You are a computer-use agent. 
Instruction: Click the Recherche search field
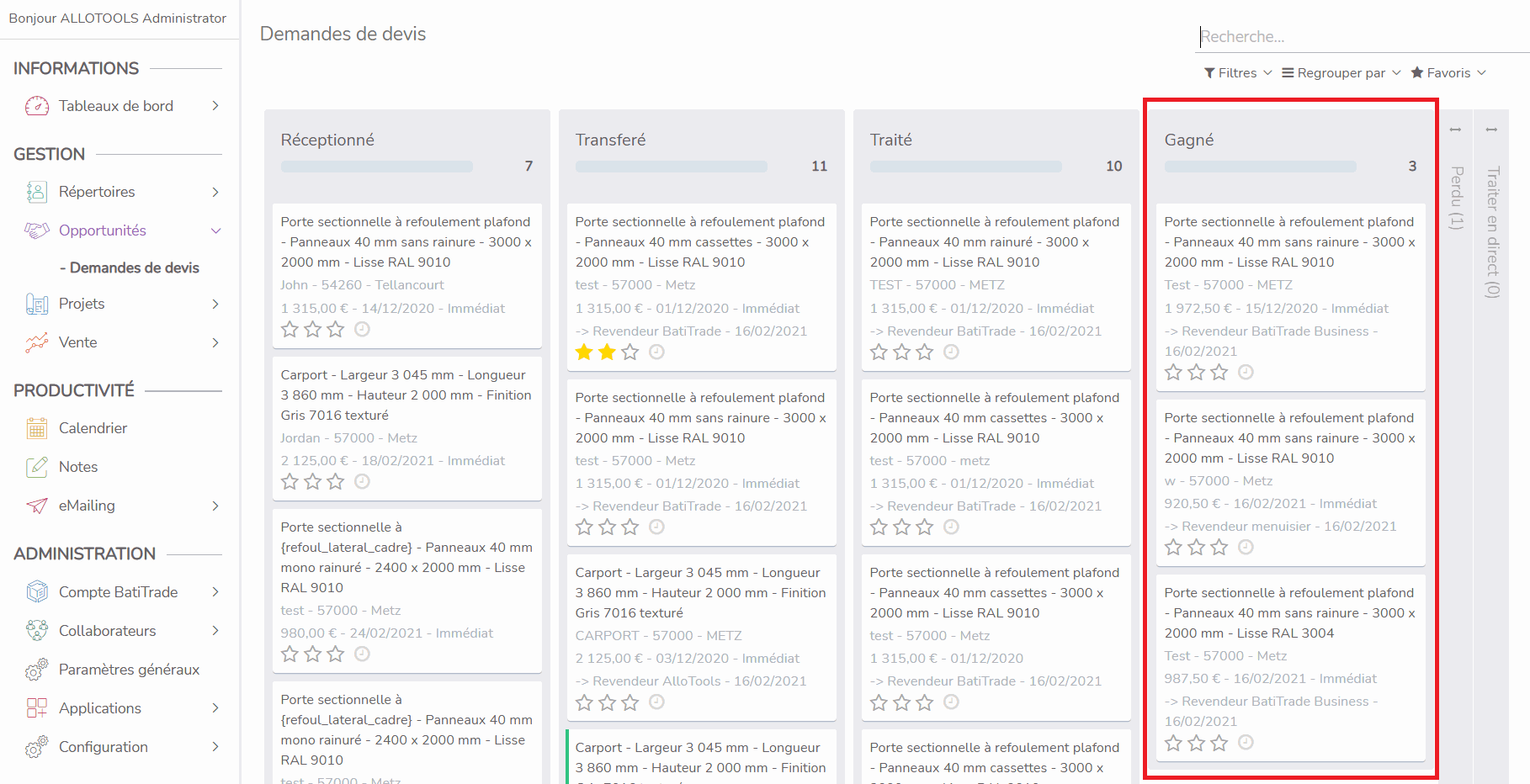pos(1362,36)
